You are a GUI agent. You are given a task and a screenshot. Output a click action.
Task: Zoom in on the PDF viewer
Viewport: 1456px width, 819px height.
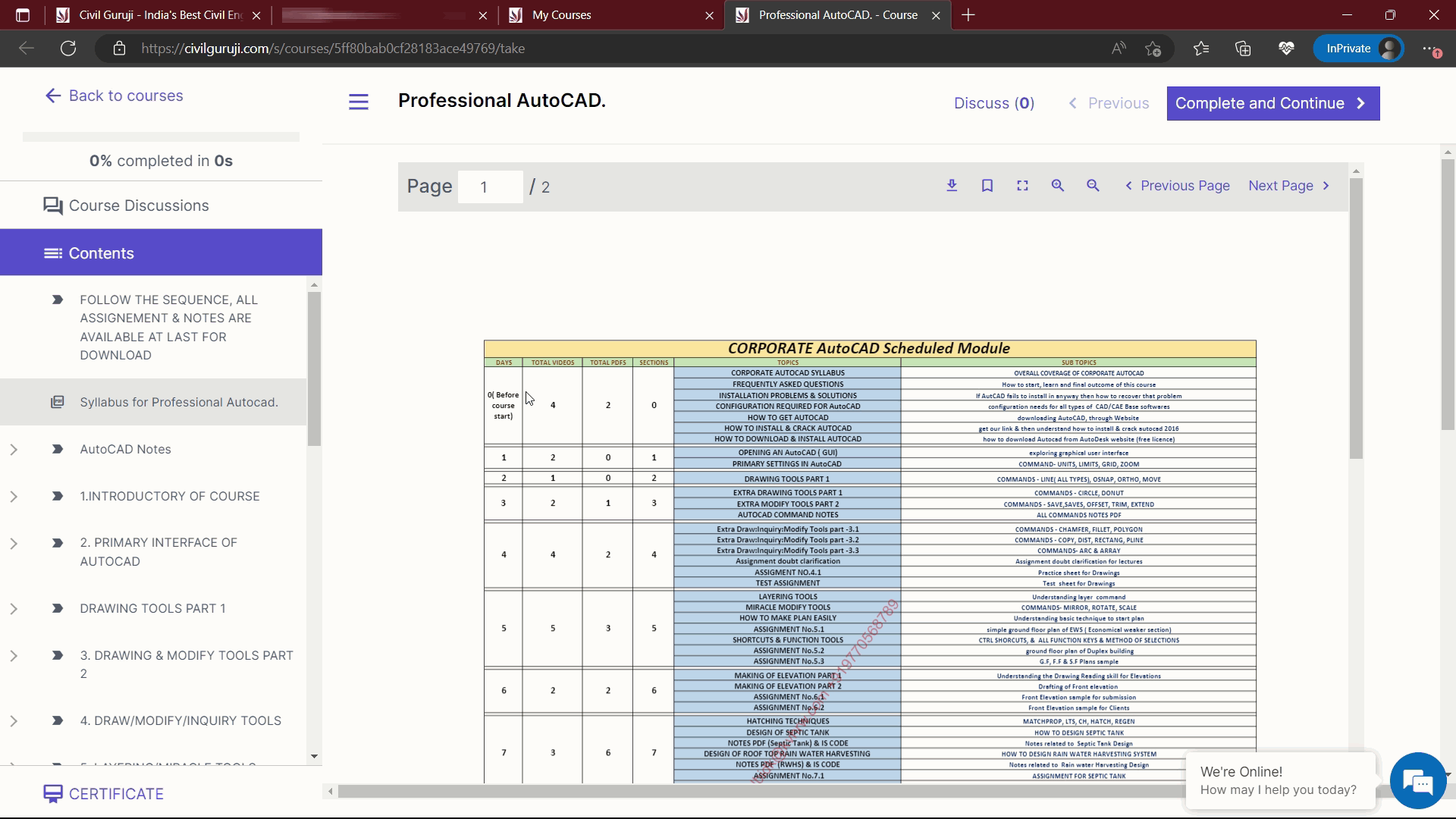(1057, 186)
